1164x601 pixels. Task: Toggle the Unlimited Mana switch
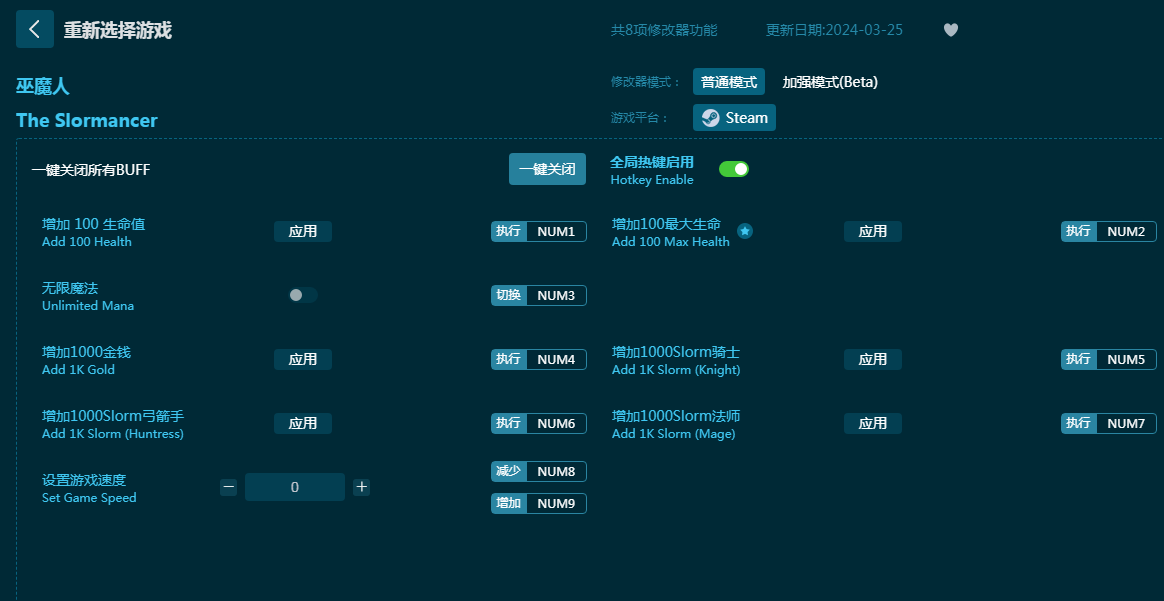click(x=303, y=295)
